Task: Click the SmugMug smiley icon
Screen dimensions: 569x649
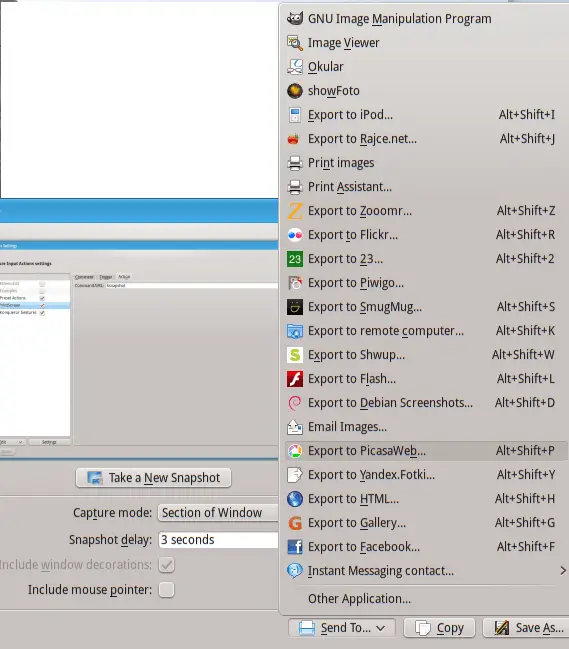Action: click(x=295, y=307)
